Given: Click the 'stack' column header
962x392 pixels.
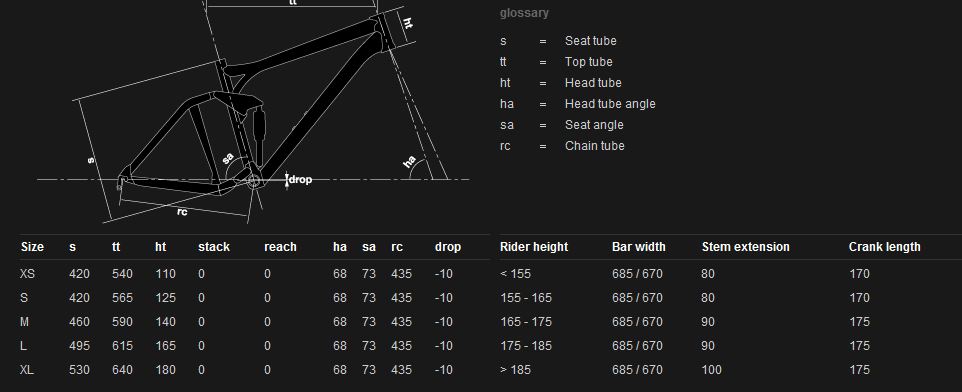Looking at the screenshot, I should tap(214, 247).
